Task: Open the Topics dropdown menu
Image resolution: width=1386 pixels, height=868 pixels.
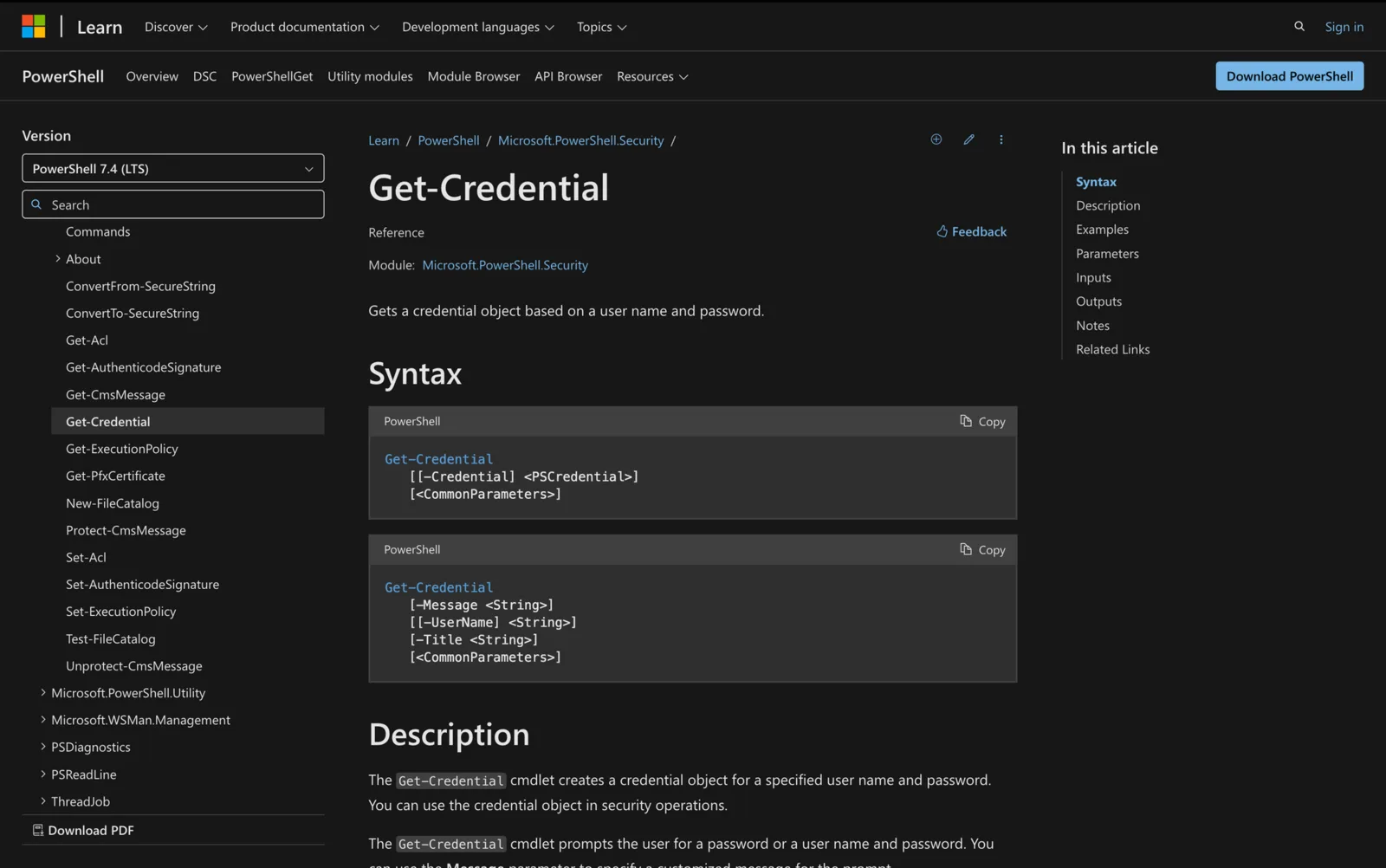Action: [602, 27]
